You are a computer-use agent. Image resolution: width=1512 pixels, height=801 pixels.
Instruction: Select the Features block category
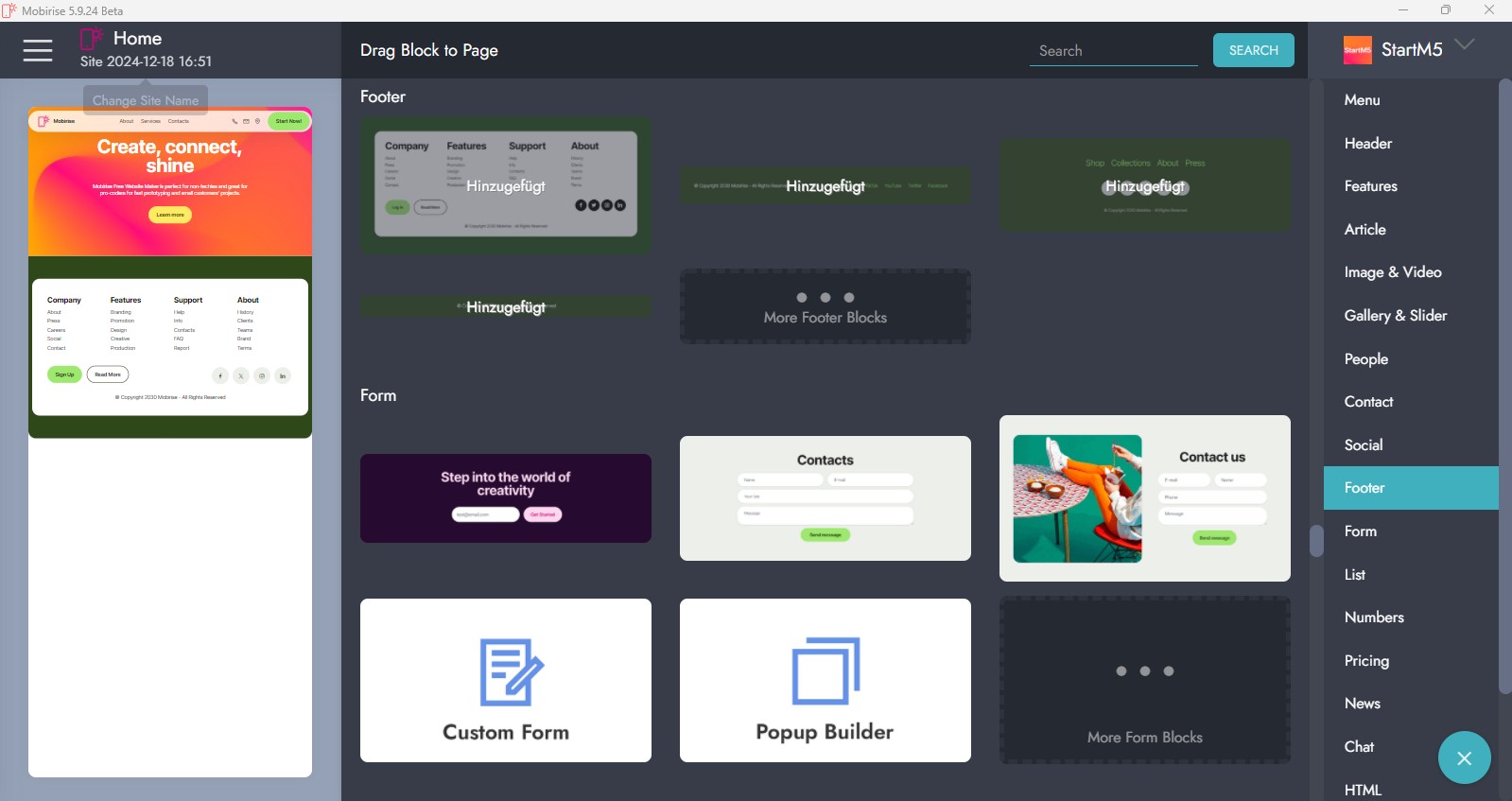tap(1371, 186)
